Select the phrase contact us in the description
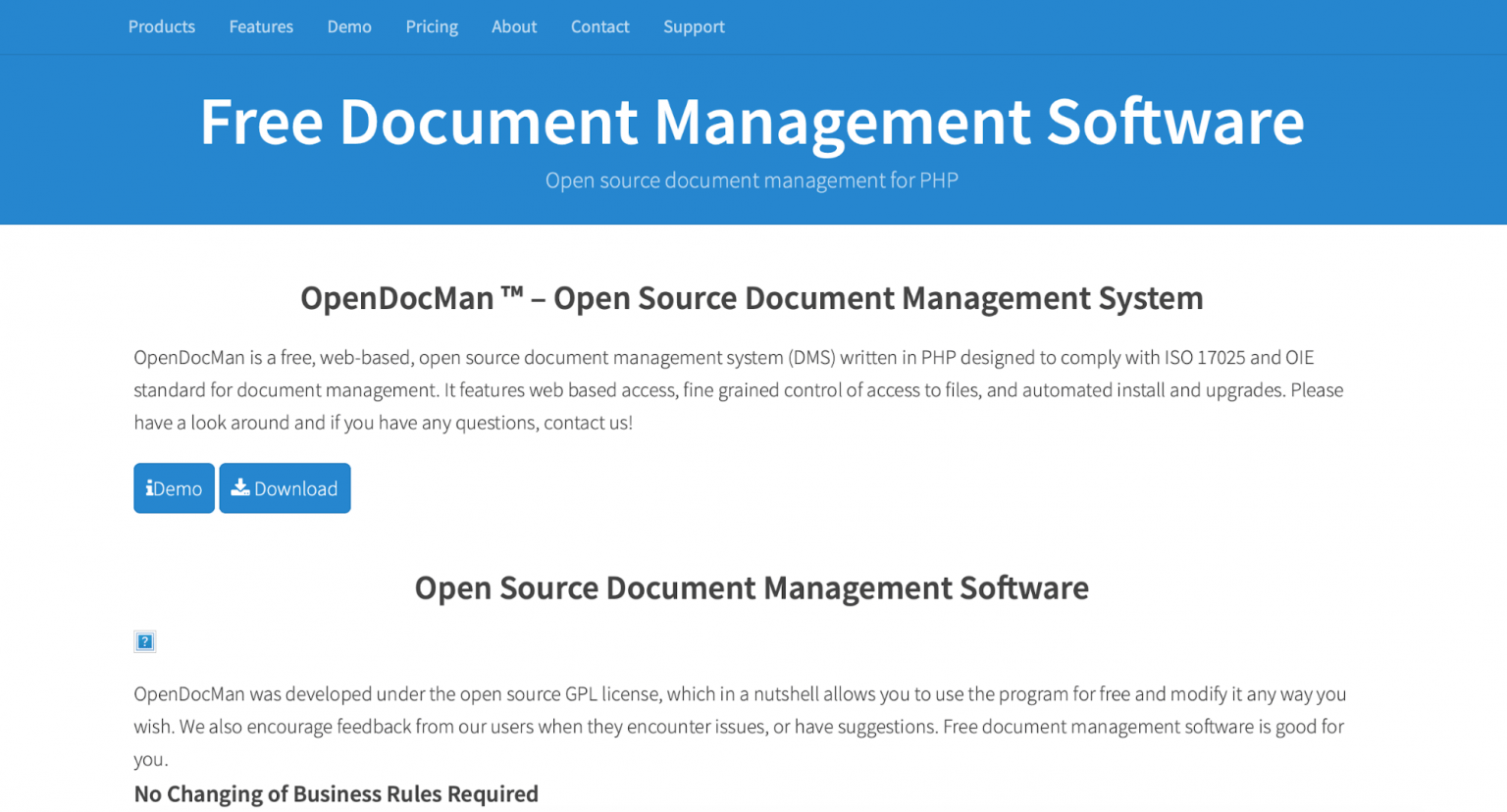This screenshot has height=812, width=1507. [586, 423]
